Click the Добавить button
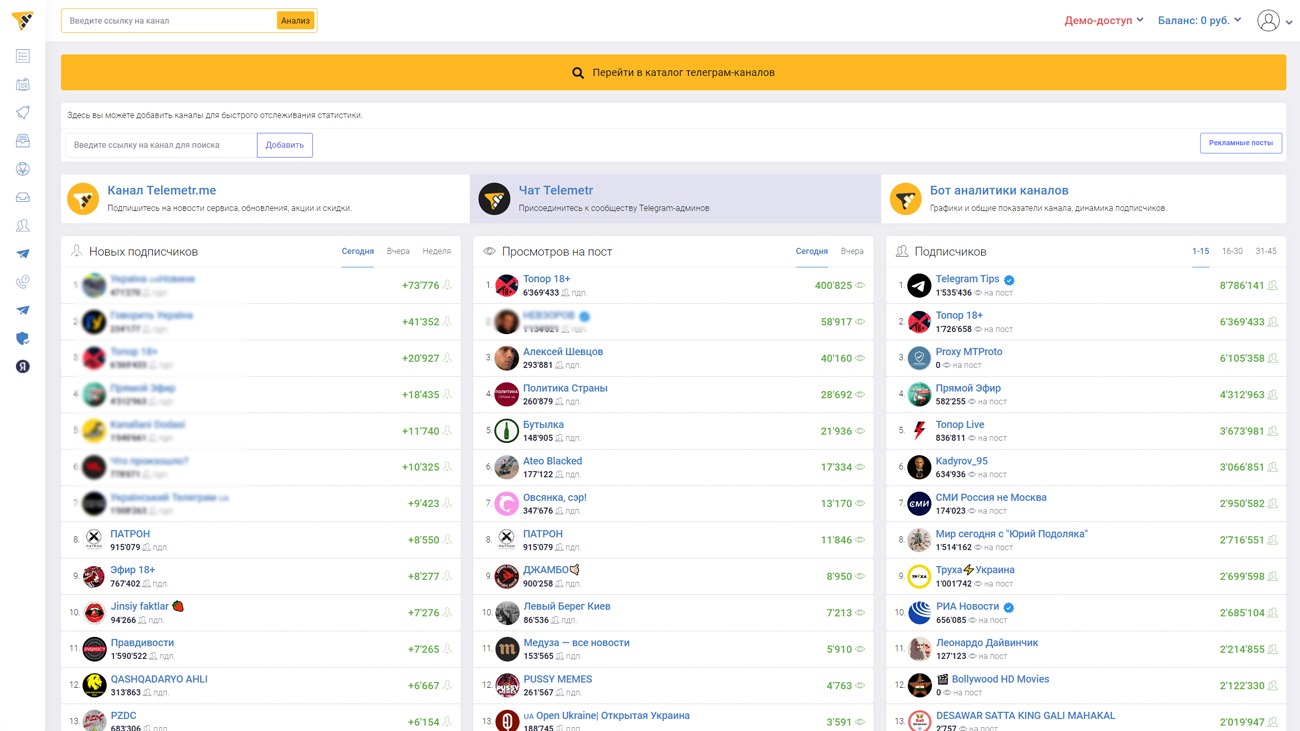This screenshot has width=1300, height=731. coord(285,145)
